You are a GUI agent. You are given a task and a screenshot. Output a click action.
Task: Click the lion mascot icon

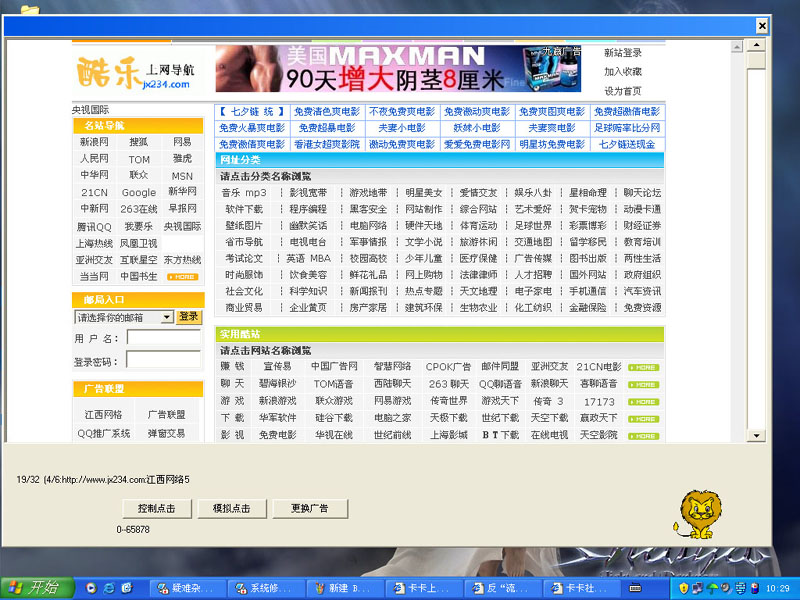point(697,514)
